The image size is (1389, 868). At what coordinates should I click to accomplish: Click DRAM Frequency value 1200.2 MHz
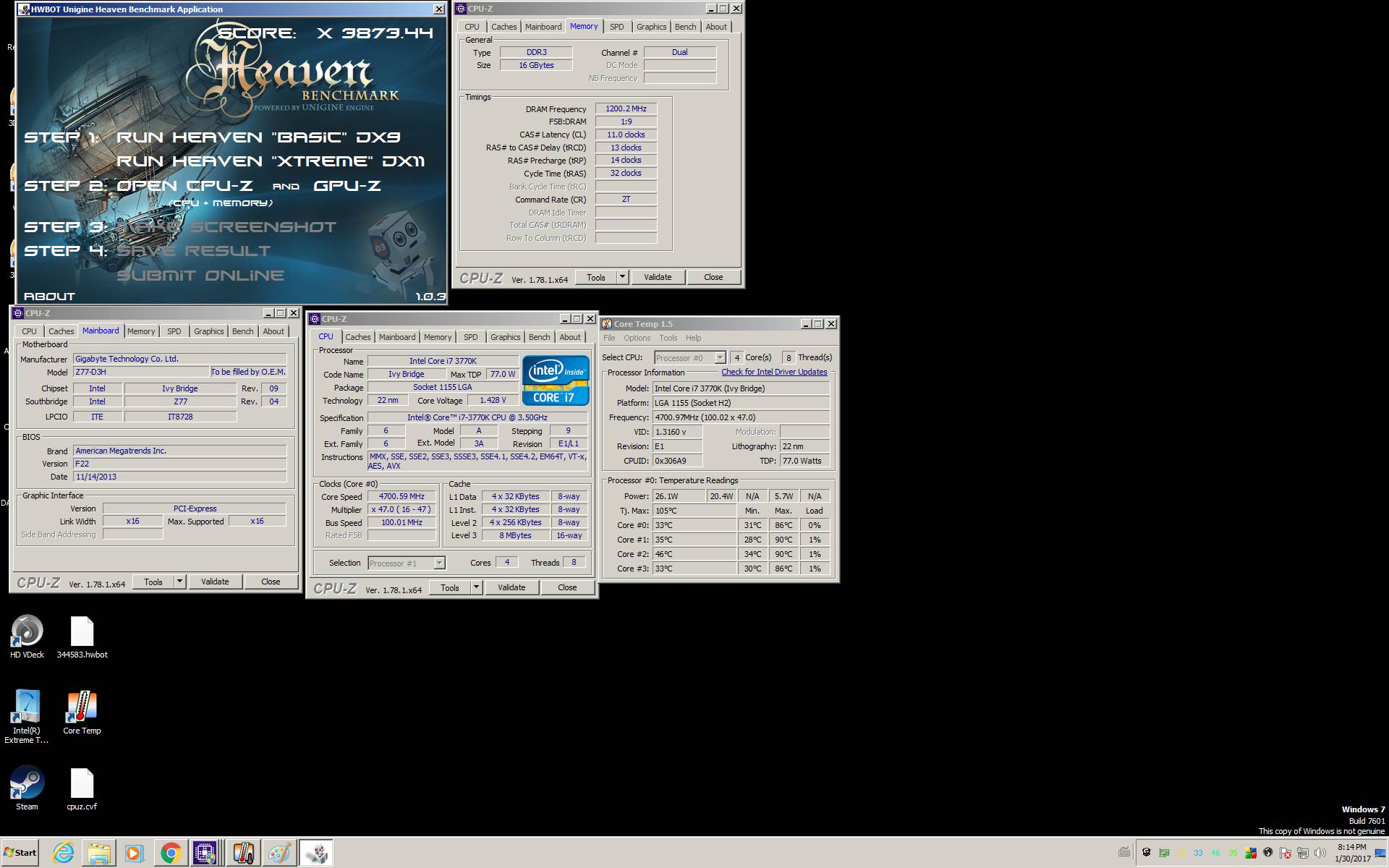626,109
